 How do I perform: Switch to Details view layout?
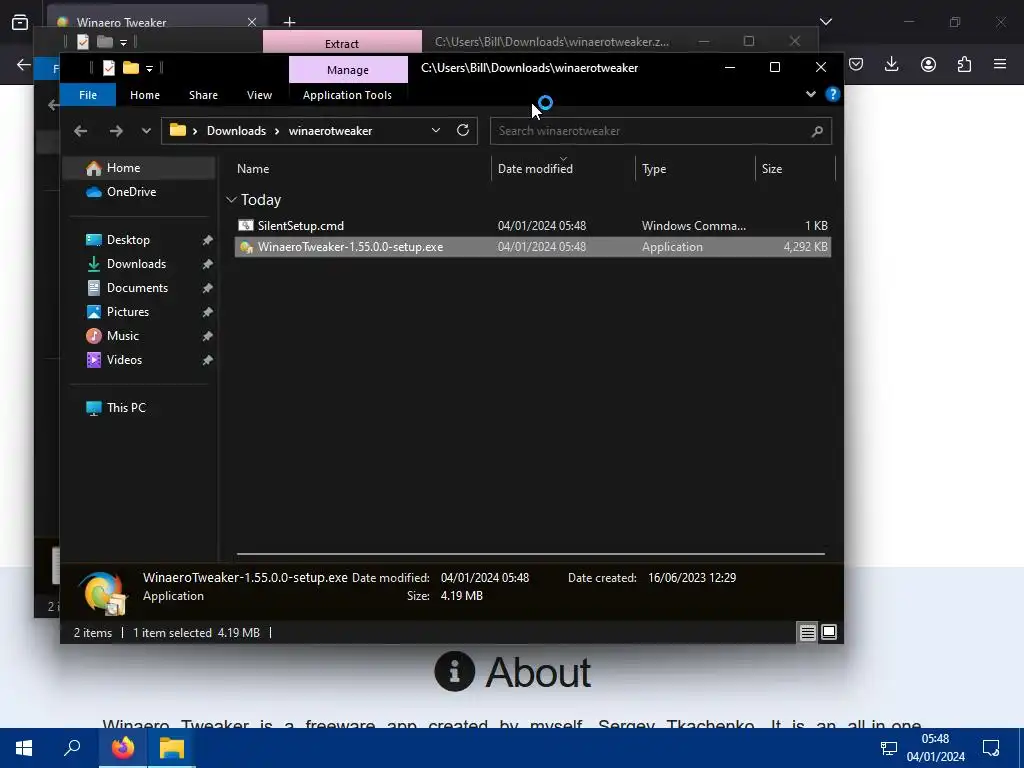(x=808, y=632)
